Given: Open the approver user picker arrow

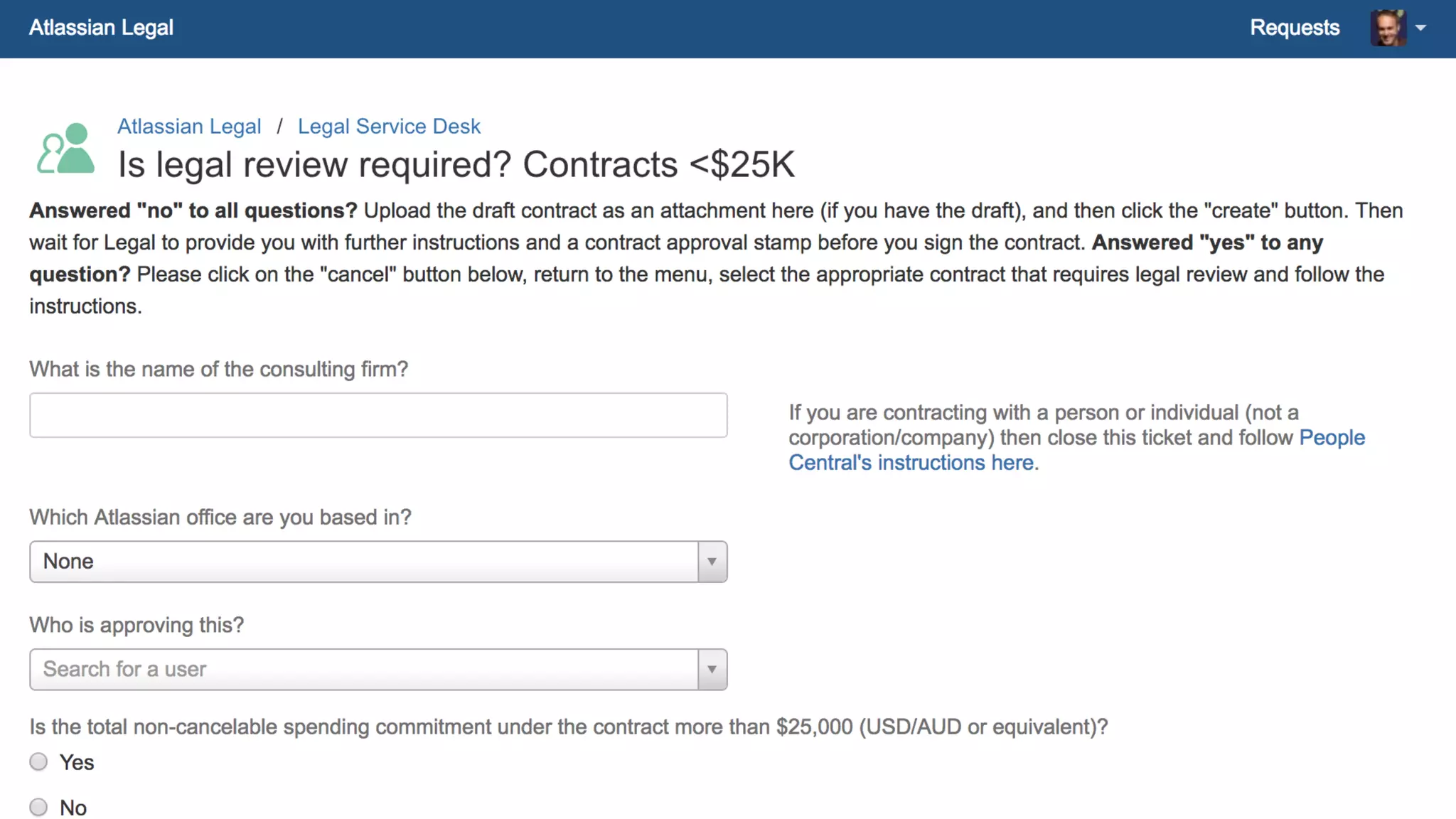Looking at the screenshot, I should pyautogui.click(x=712, y=670).
